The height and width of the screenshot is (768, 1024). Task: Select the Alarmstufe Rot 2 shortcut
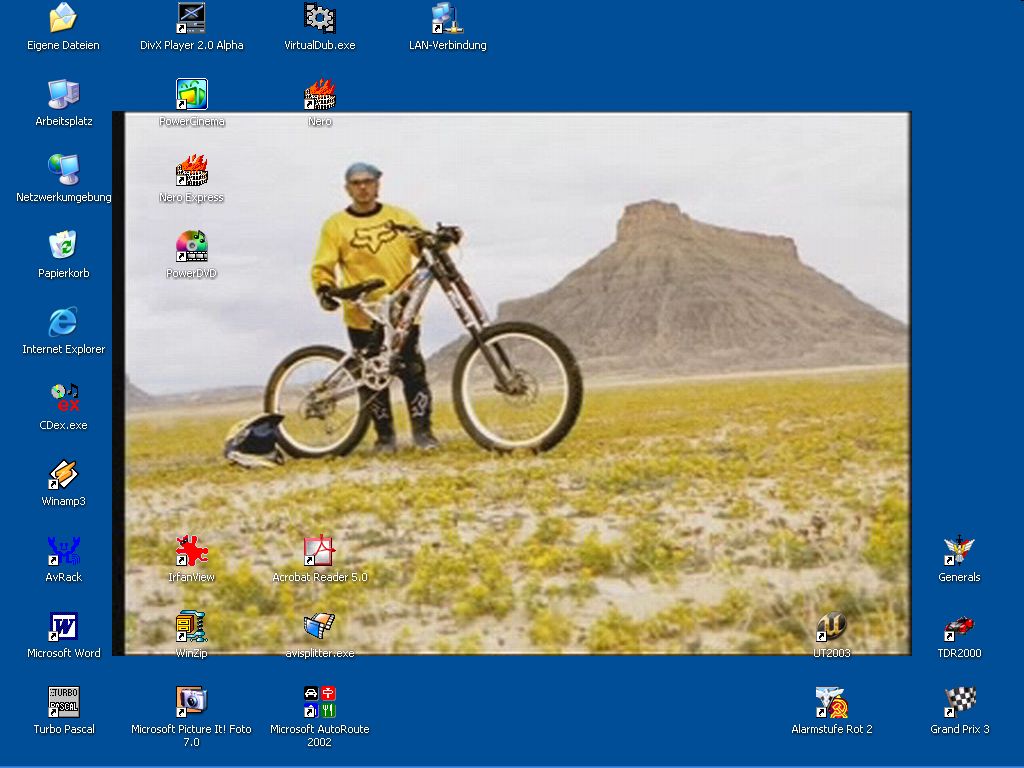click(x=831, y=702)
